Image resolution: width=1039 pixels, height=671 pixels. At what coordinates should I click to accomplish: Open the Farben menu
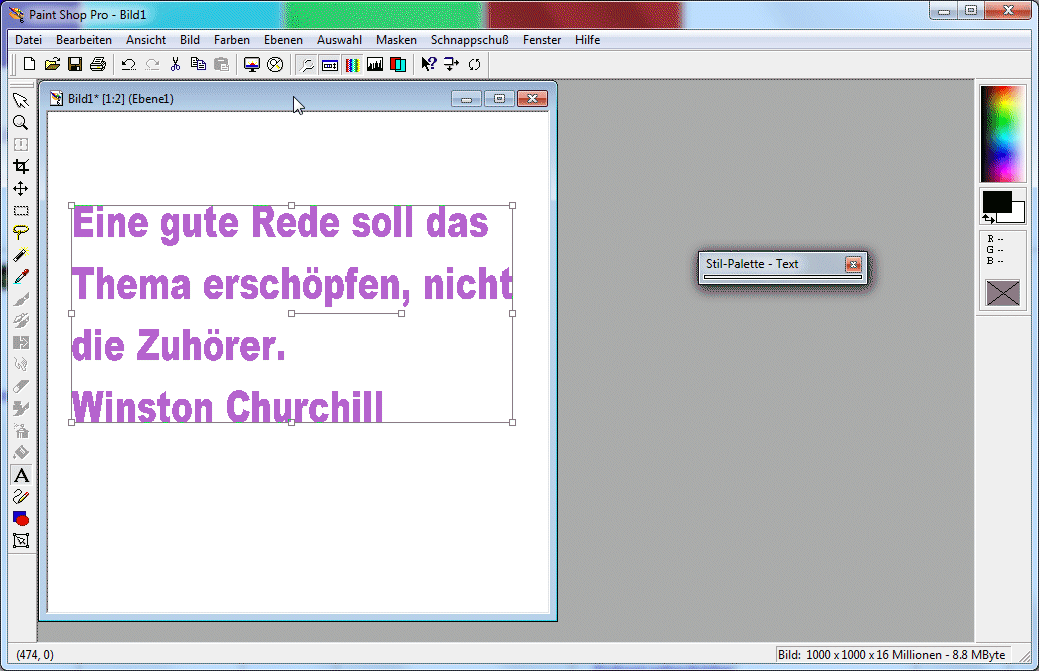pyautogui.click(x=232, y=40)
